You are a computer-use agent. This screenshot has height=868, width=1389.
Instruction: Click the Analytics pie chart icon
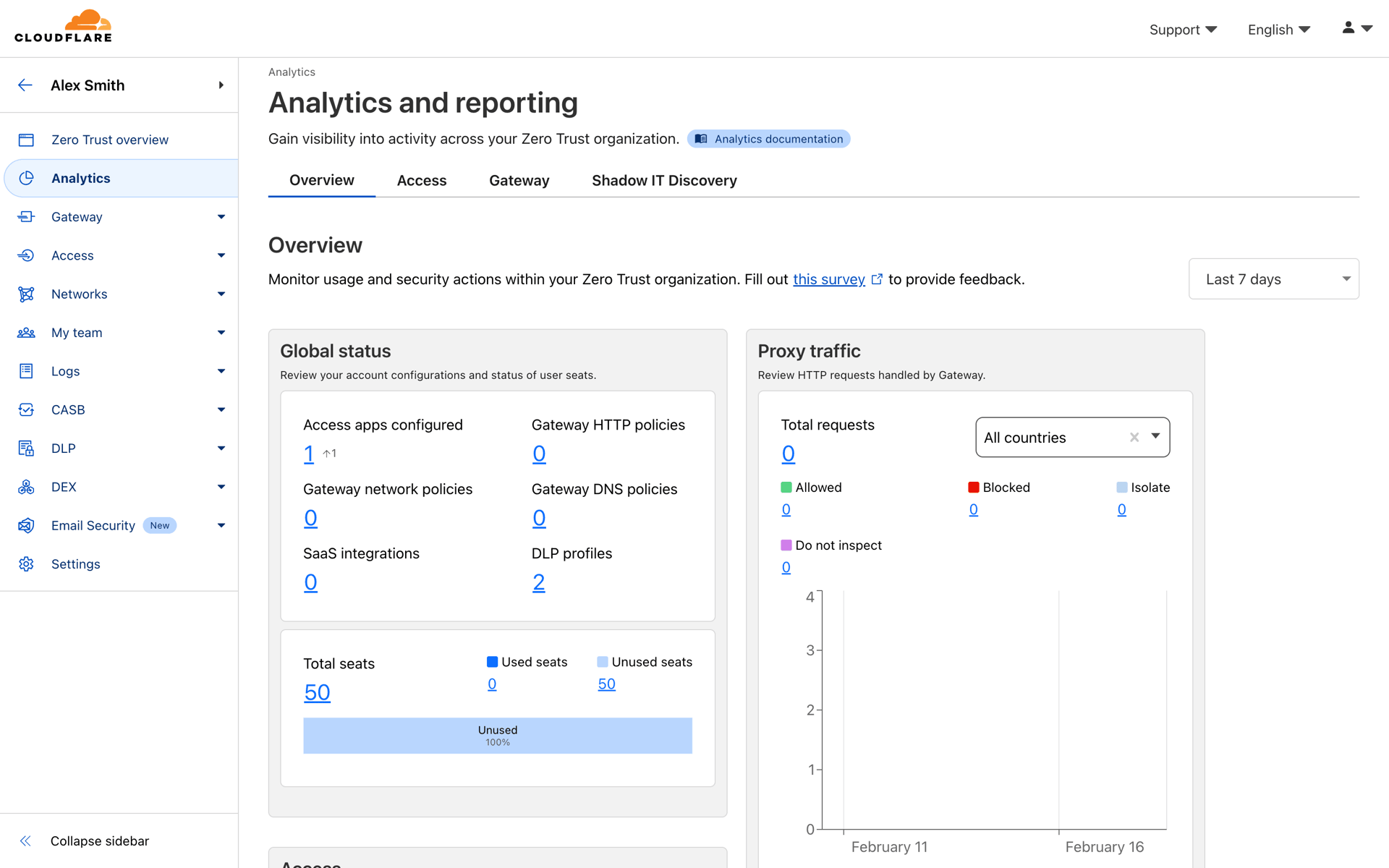tap(26, 178)
